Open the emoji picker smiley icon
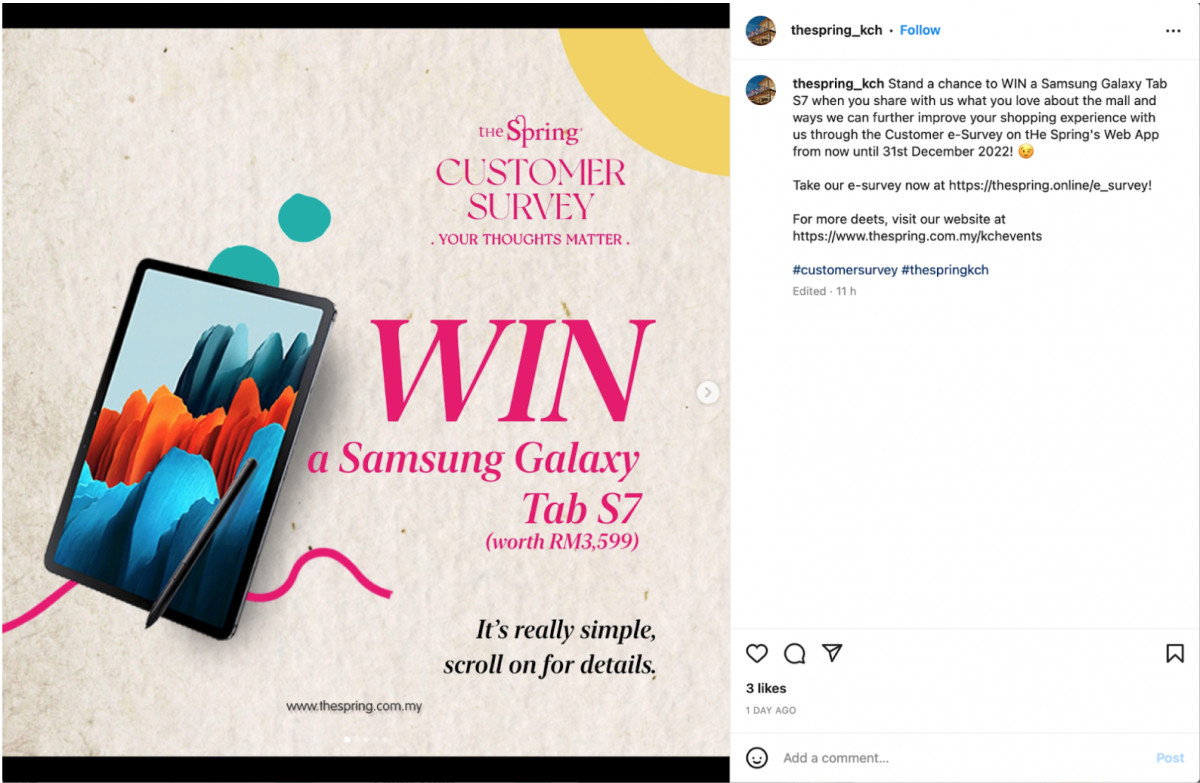Image resolution: width=1200 pixels, height=783 pixels. point(757,758)
